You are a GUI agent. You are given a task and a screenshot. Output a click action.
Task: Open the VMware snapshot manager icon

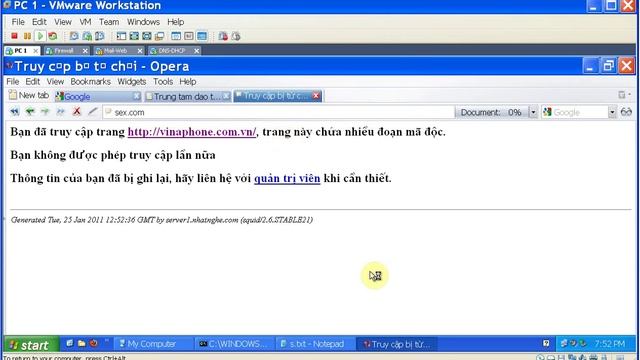click(100, 36)
